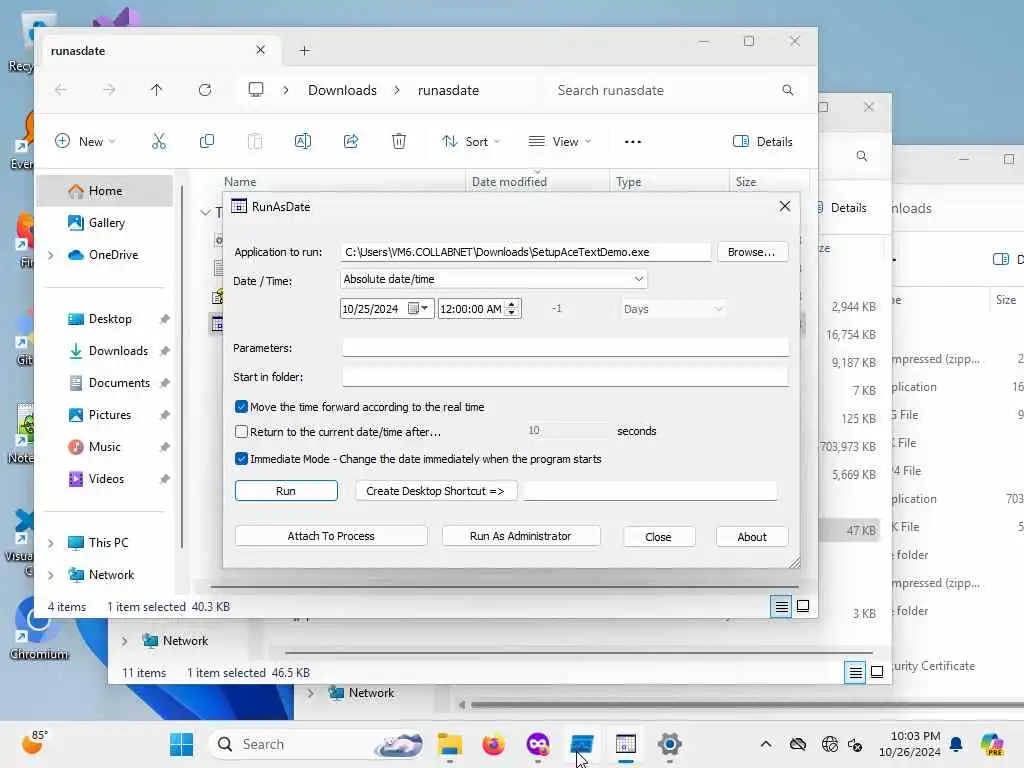Open the Chromium desktop shortcut
The image size is (1024, 768).
point(38,630)
